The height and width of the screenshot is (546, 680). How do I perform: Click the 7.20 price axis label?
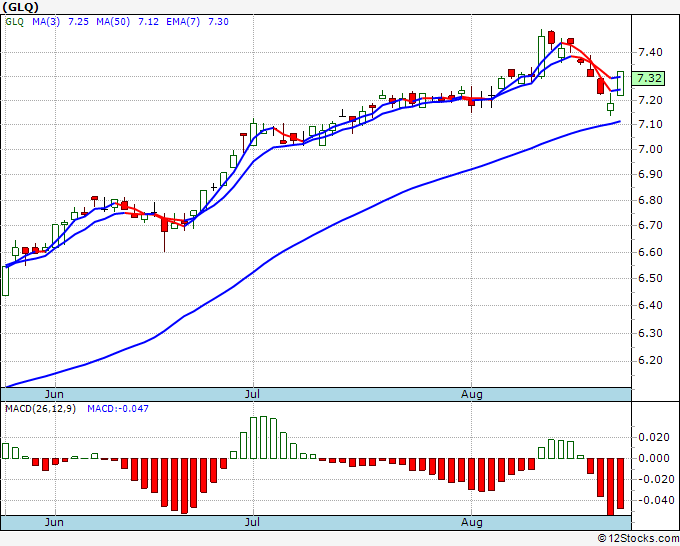coord(650,100)
